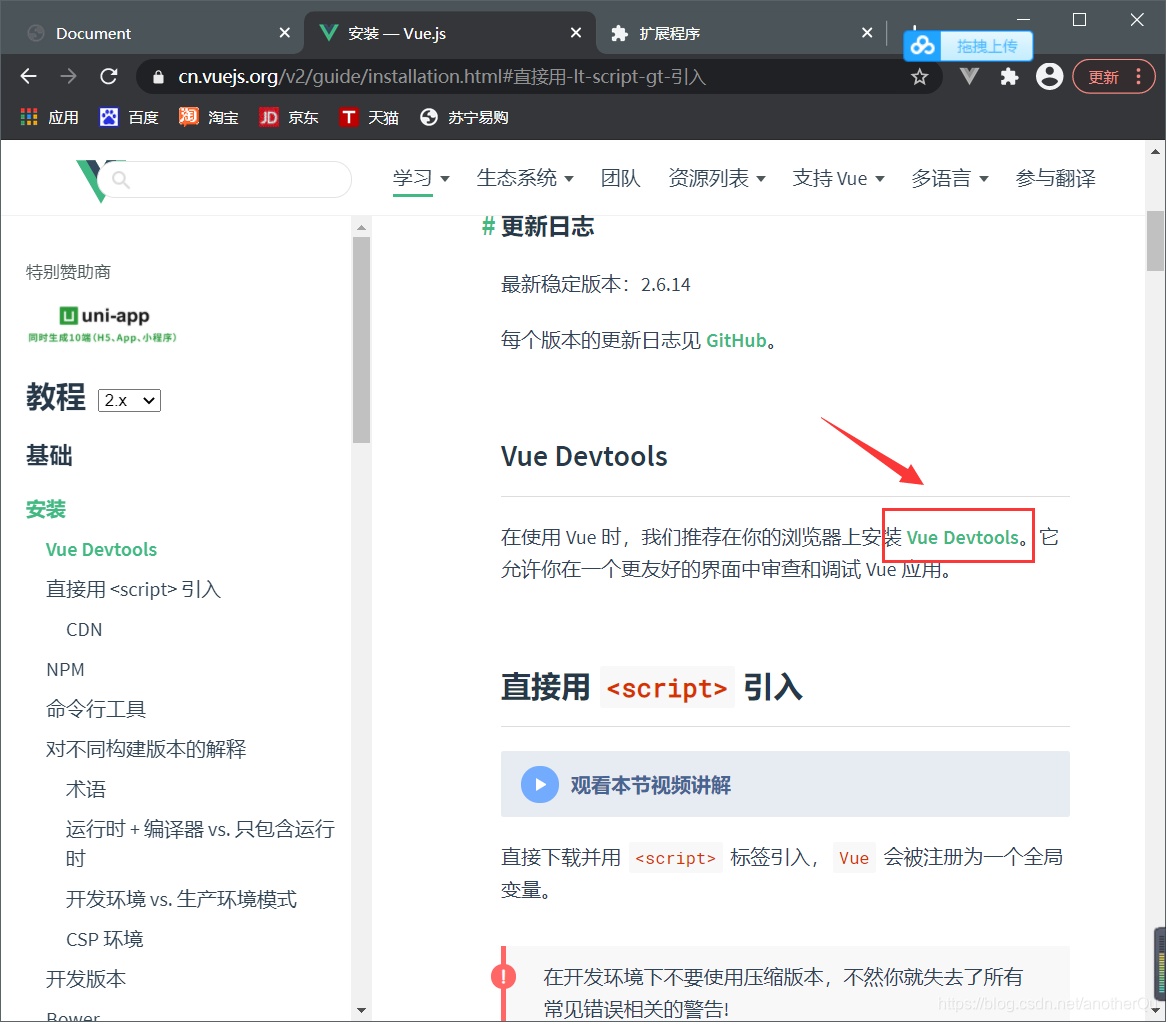This screenshot has width=1166, height=1022.
Task: Play the section video tutorial
Action: click(540, 785)
